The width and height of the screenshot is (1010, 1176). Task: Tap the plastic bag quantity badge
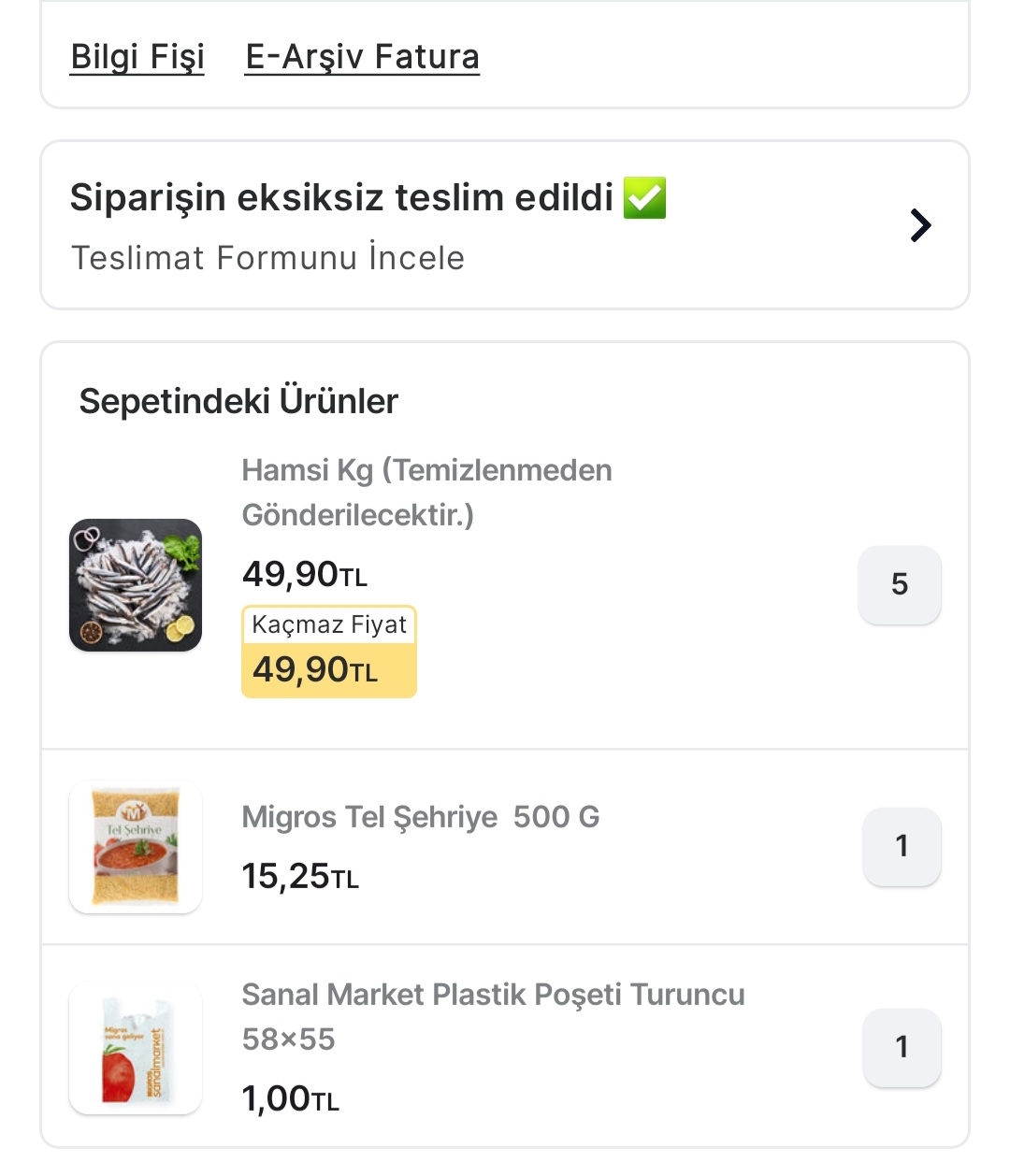[902, 1048]
